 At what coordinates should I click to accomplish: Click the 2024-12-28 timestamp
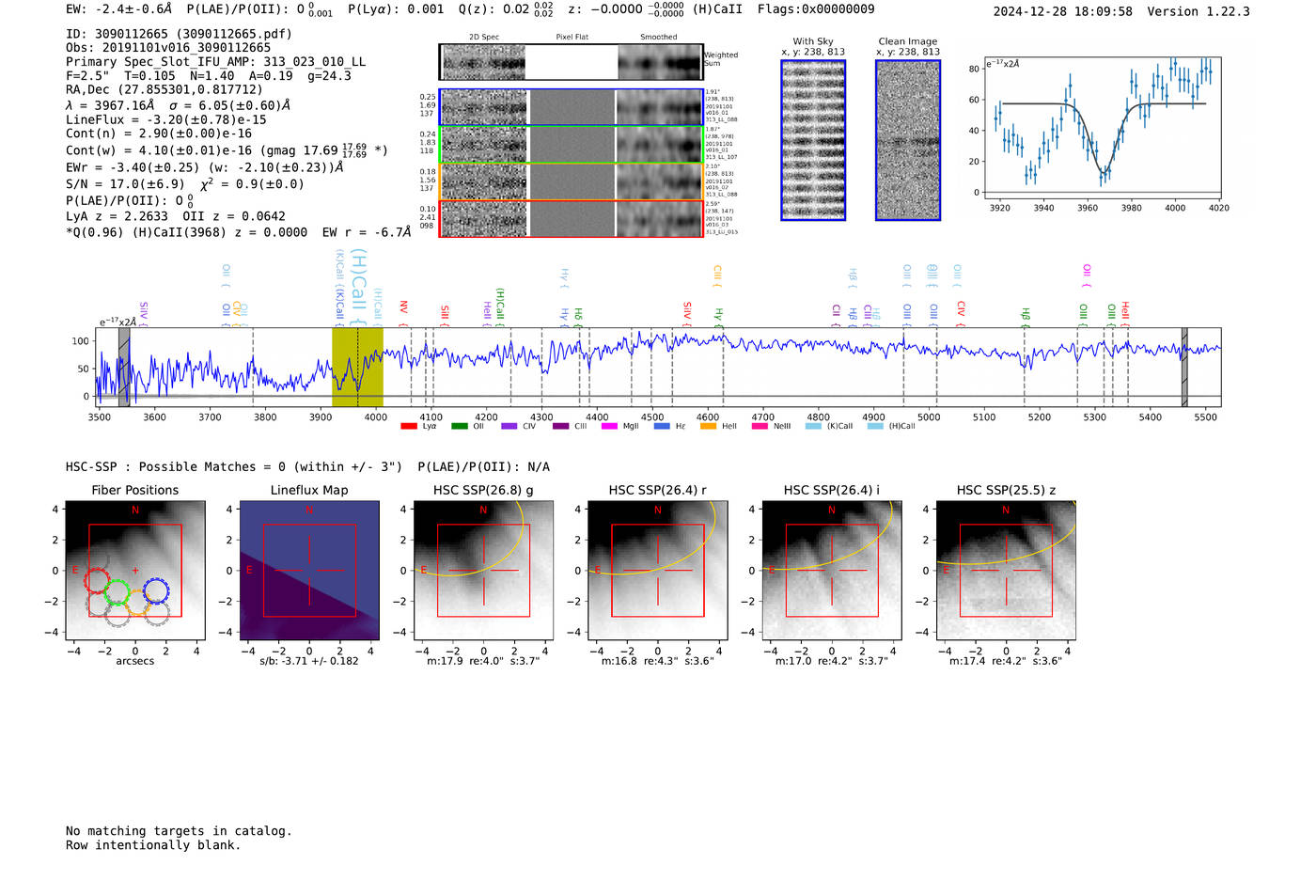1063,11
